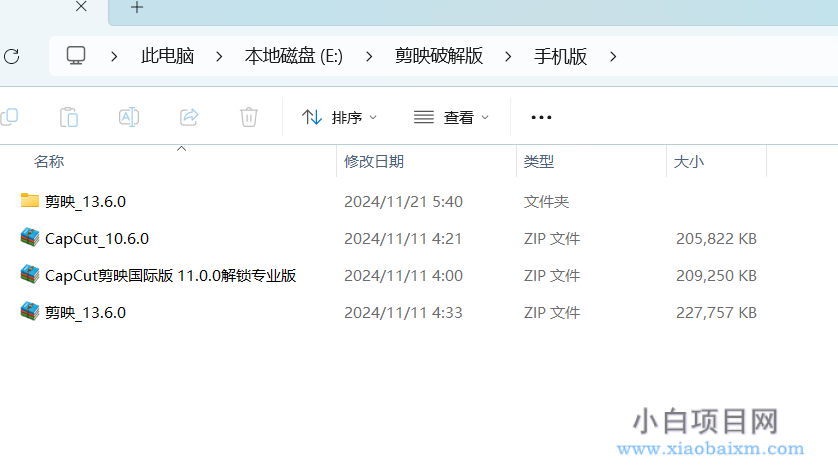
Task: Open the three-dots more options menu
Action: (x=541, y=117)
